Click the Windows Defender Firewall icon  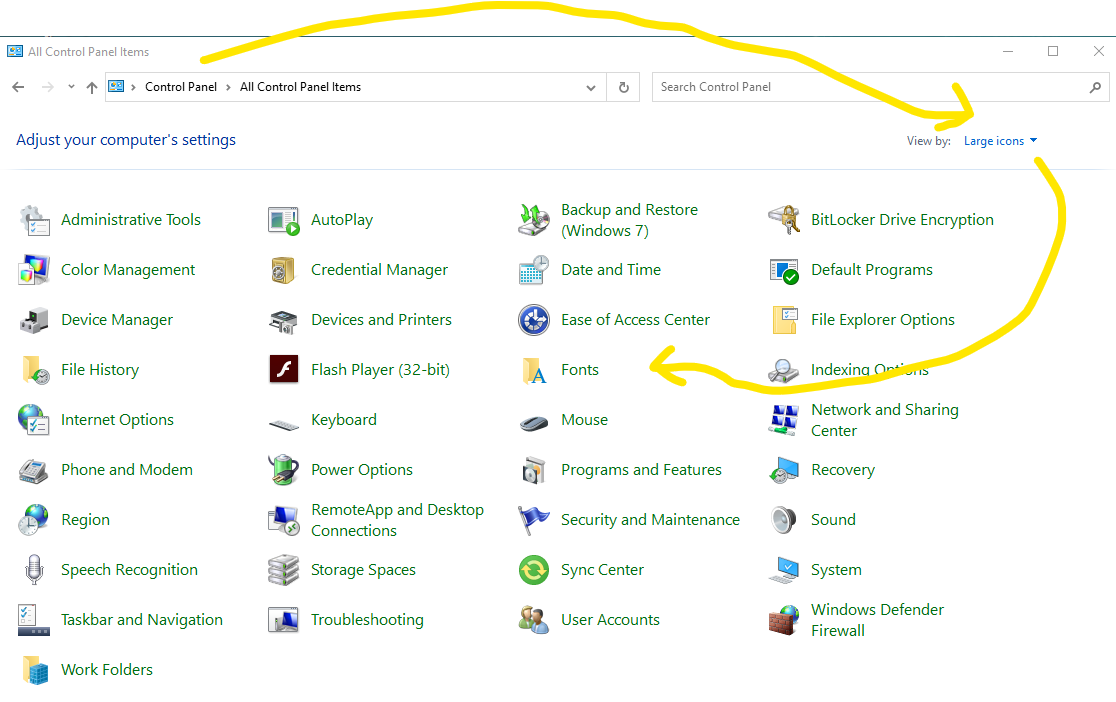pyautogui.click(x=784, y=620)
